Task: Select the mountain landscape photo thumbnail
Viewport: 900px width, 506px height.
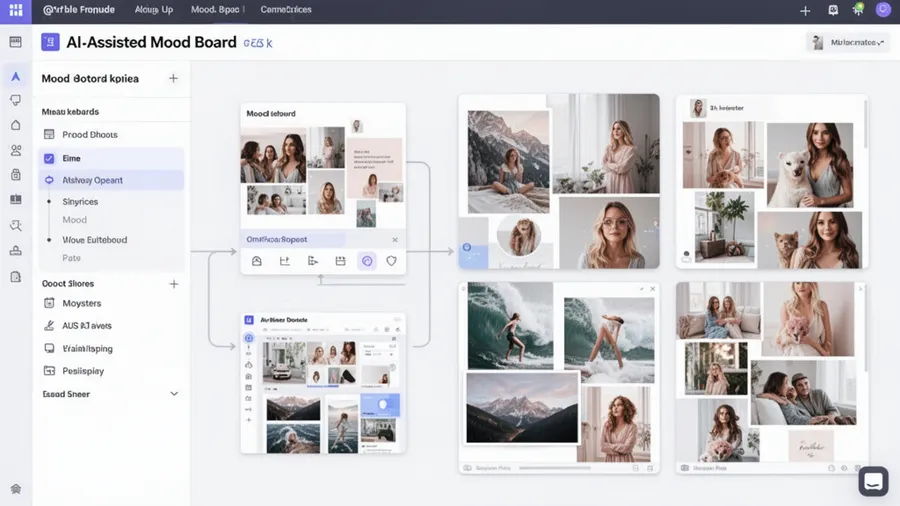Action: point(522,408)
